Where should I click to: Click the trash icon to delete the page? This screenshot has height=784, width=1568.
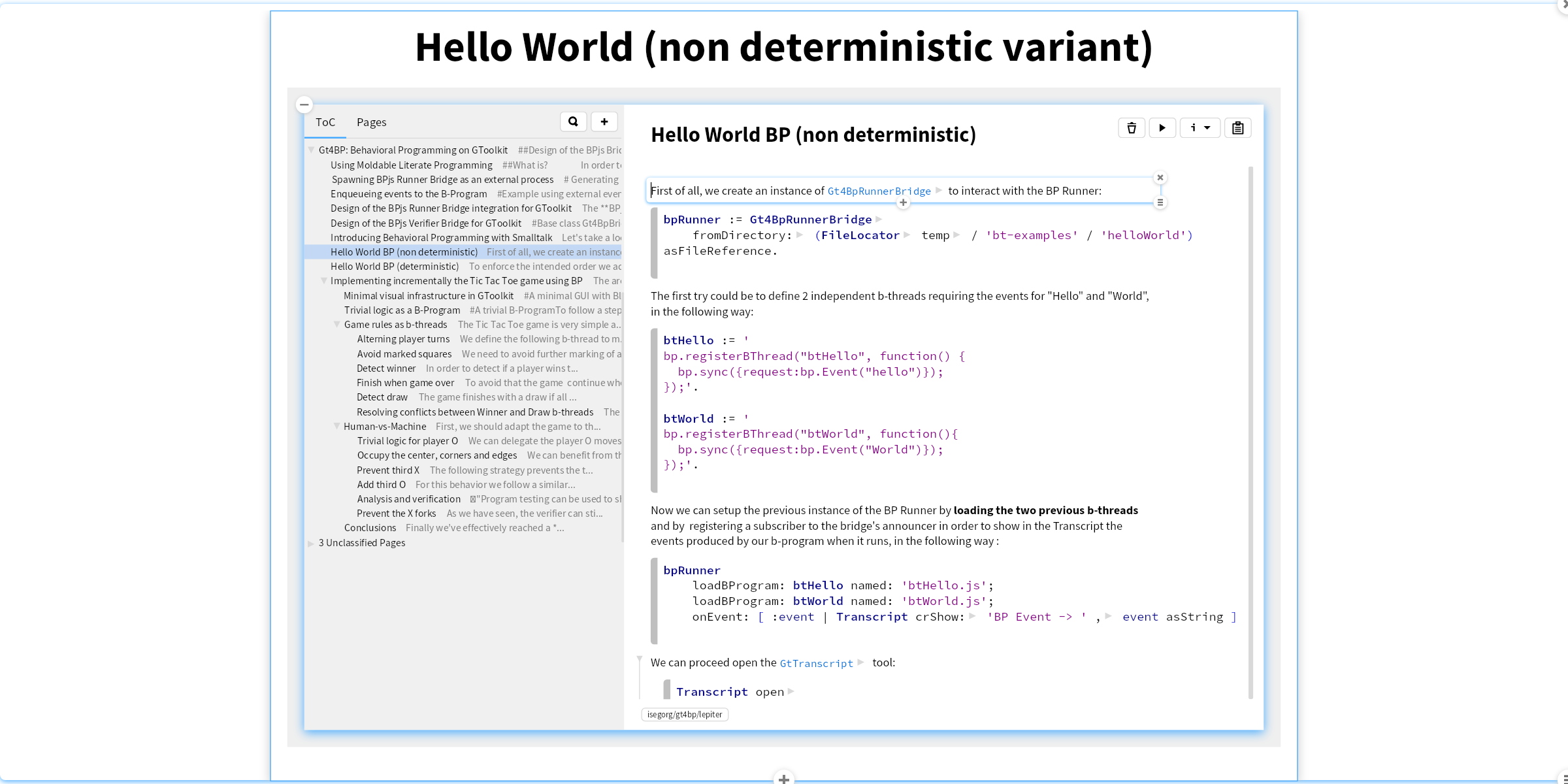(1131, 128)
